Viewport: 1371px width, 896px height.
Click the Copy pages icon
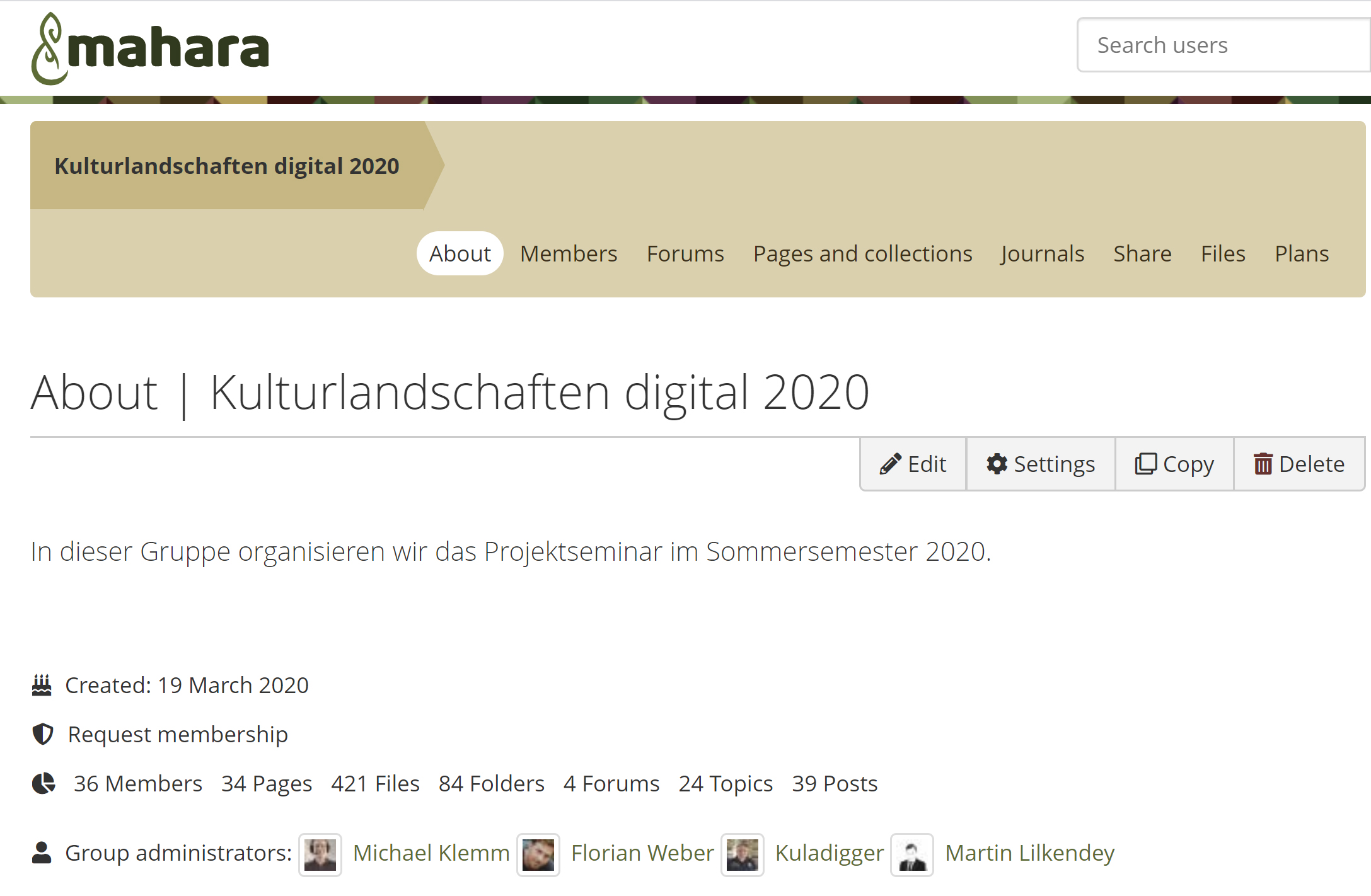1145,464
